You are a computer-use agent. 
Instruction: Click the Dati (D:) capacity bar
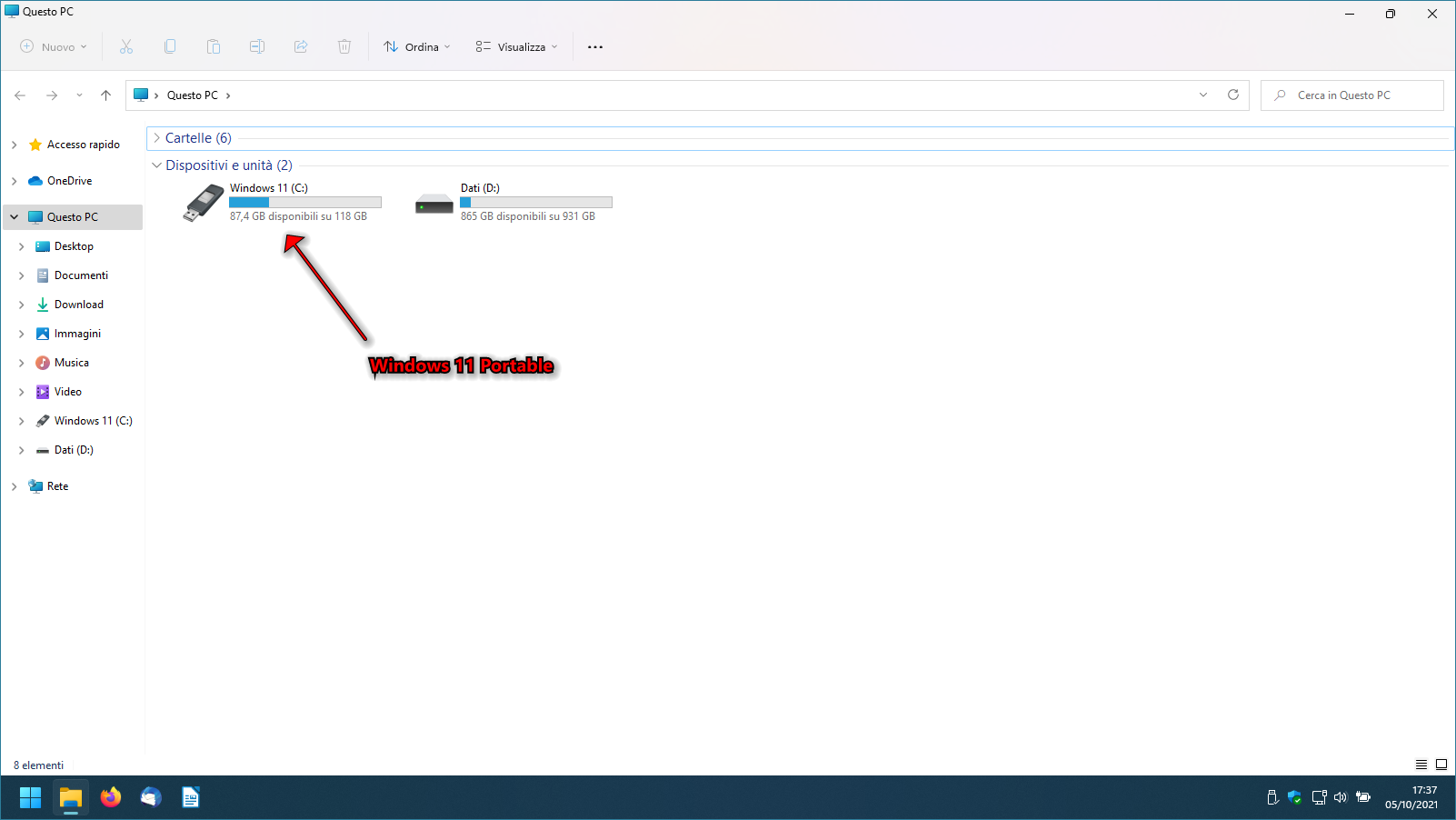point(536,203)
